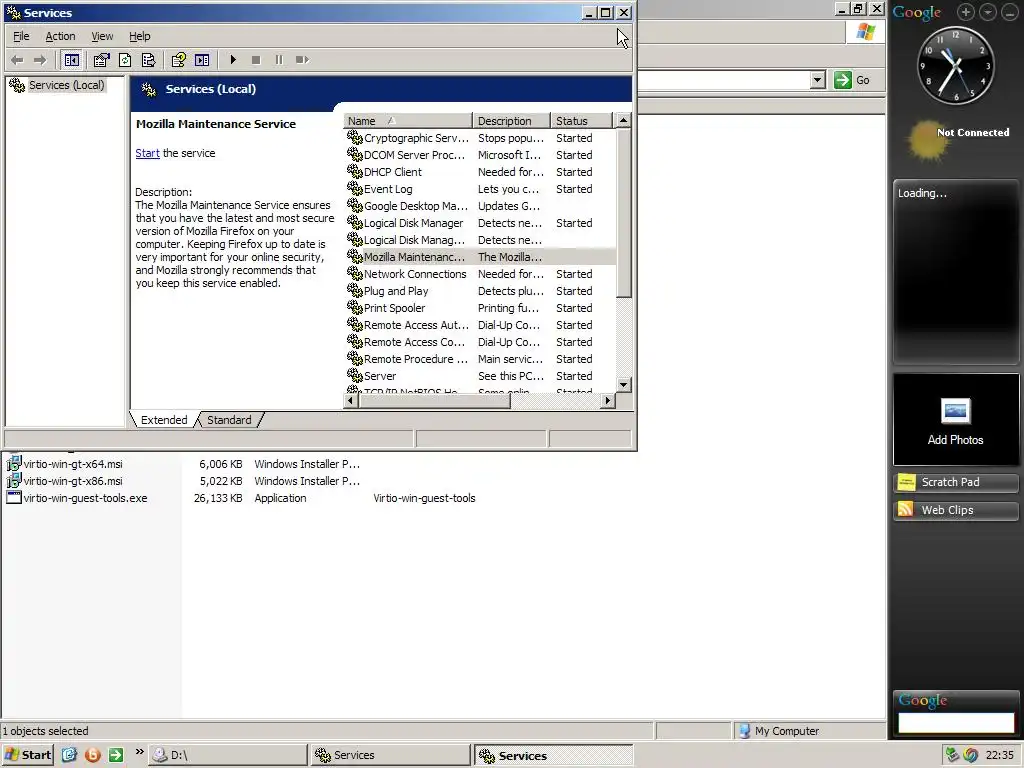1024x768 pixels.
Task: Click the Description column header
Action: pyautogui.click(x=511, y=121)
